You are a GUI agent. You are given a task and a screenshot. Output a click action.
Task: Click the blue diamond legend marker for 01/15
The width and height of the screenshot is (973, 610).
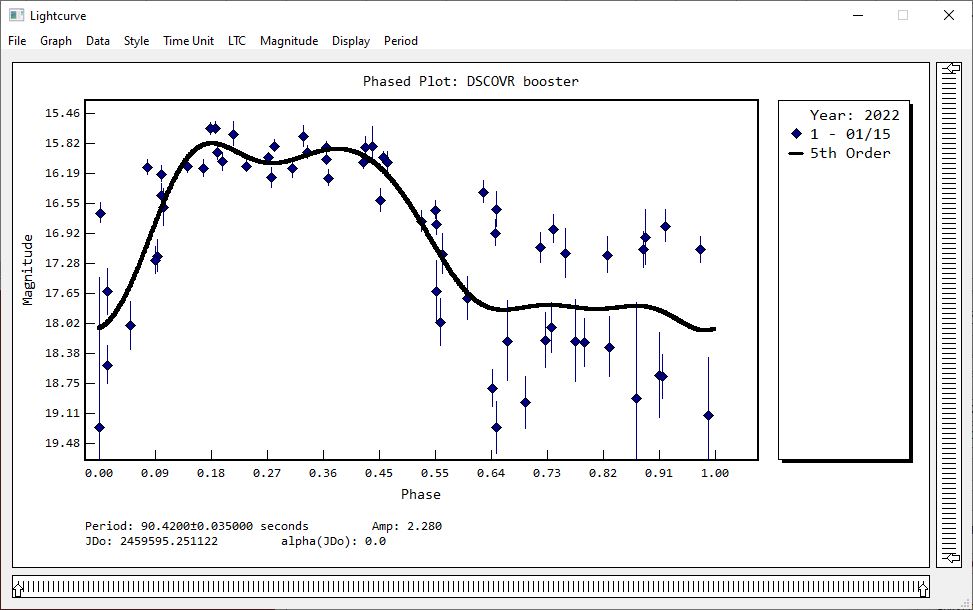coord(797,133)
